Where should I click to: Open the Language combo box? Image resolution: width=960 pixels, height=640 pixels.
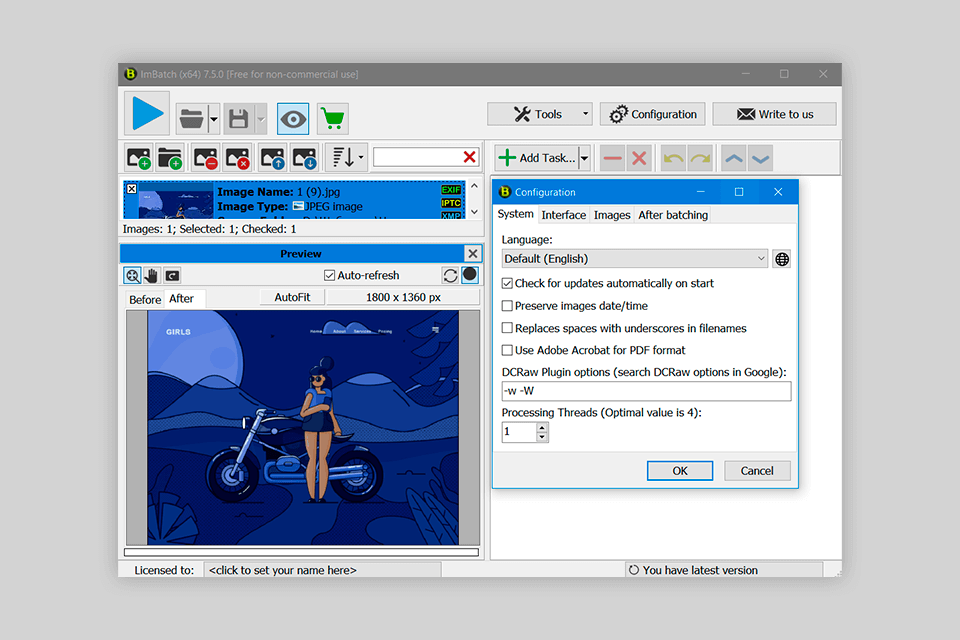(634, 258)
